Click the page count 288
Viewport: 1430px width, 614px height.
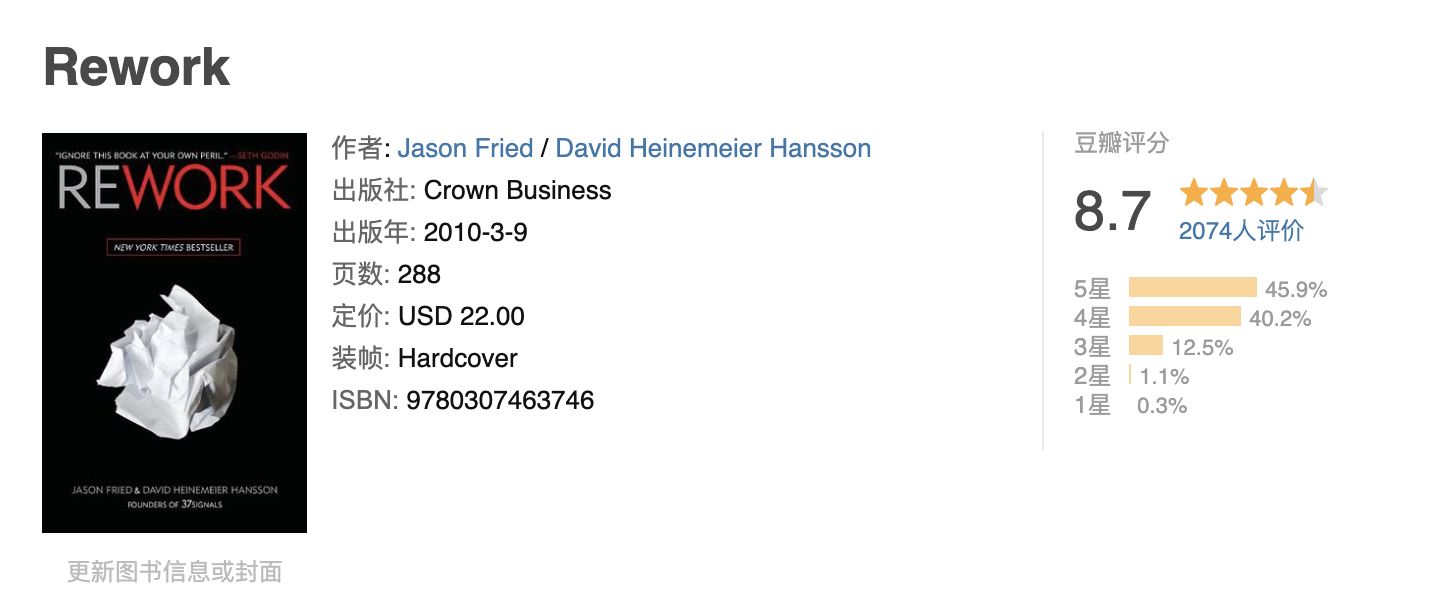(x=419, y=275)
